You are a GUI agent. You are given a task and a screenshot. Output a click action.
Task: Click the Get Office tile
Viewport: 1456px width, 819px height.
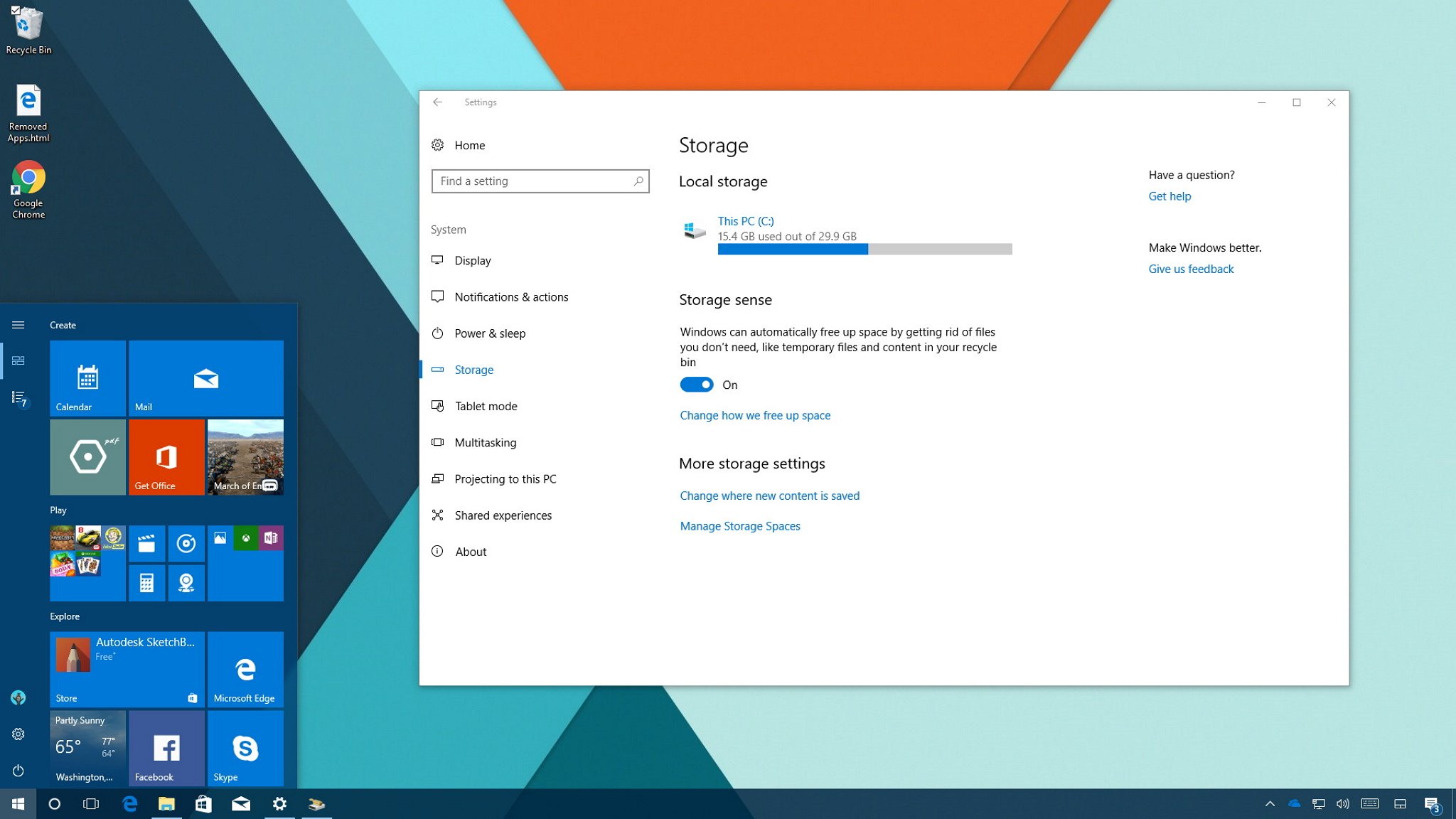coord(166,457)
